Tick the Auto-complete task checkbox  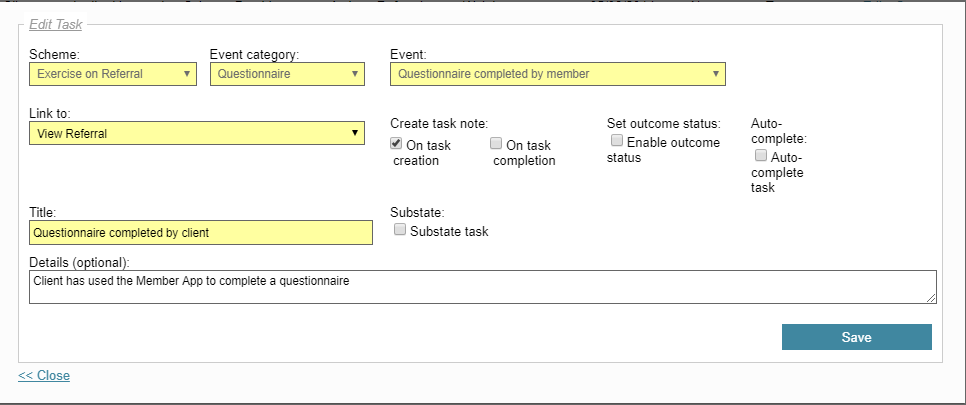click(761, 155)
